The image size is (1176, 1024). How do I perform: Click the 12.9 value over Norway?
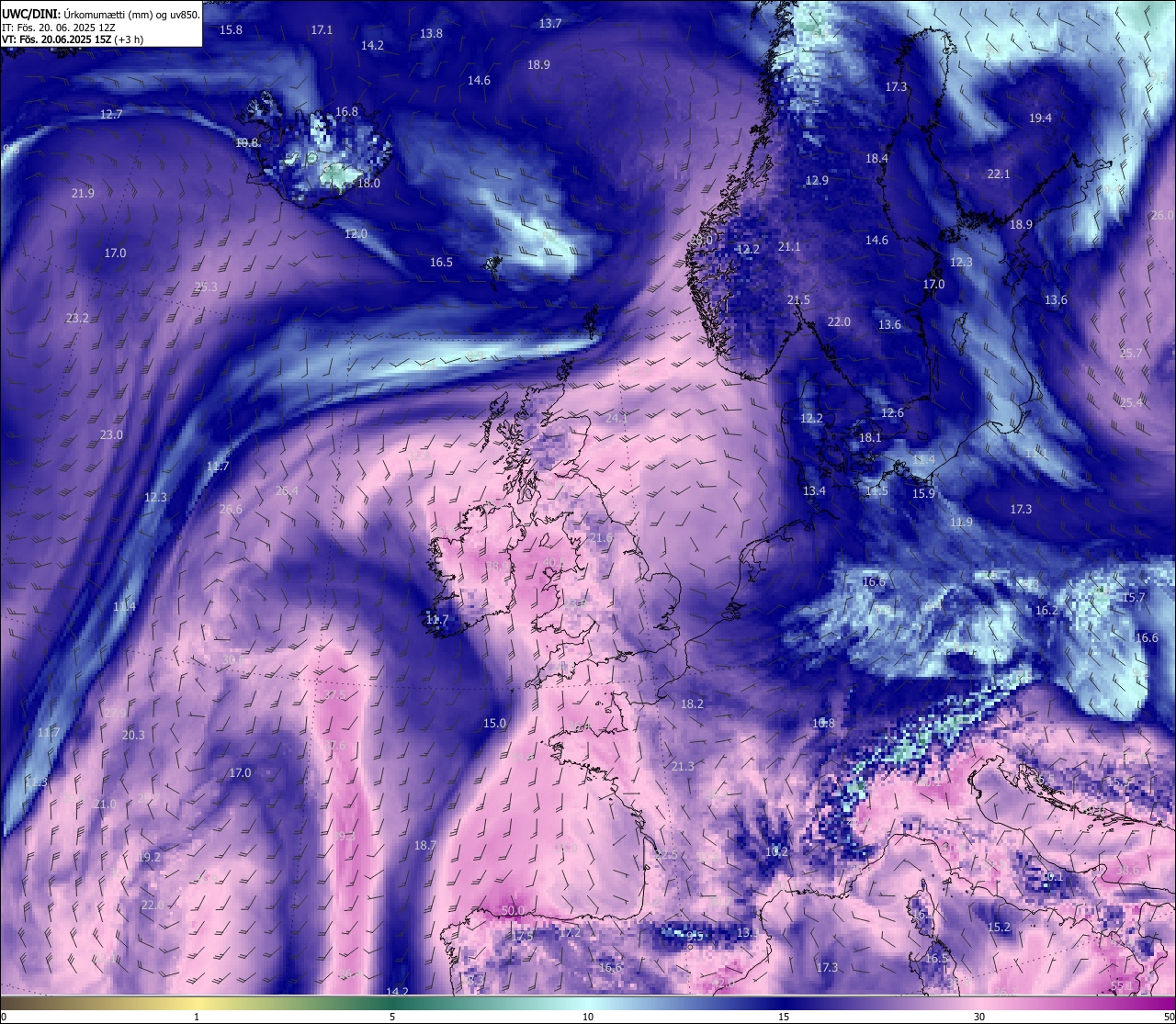817,180
